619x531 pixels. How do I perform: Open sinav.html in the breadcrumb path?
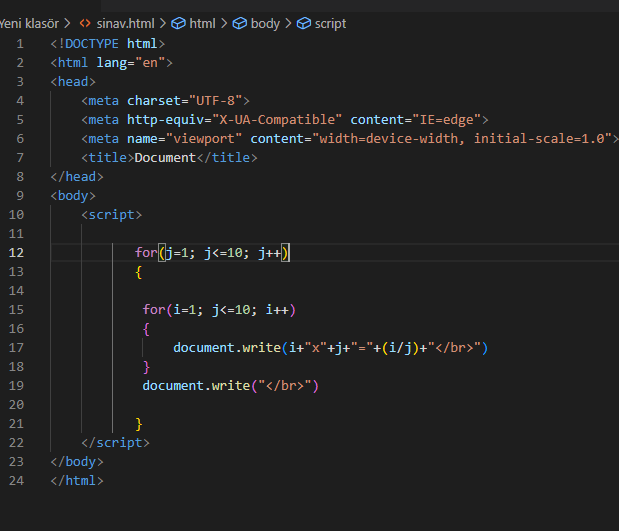(126, 24)
